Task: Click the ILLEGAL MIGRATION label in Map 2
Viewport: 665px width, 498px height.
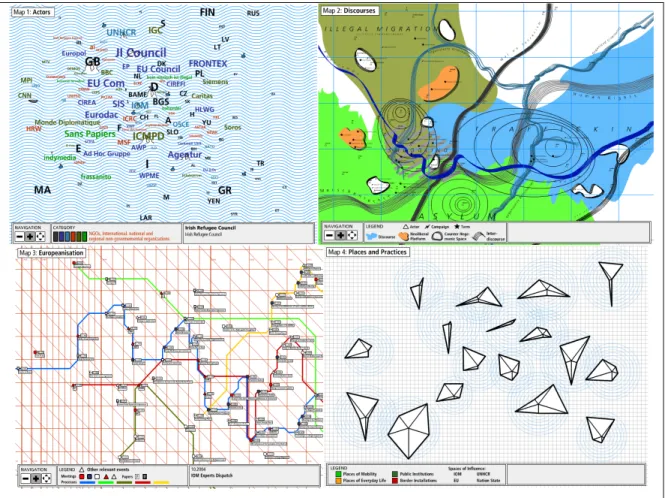Action: click(x=382, y=28)
